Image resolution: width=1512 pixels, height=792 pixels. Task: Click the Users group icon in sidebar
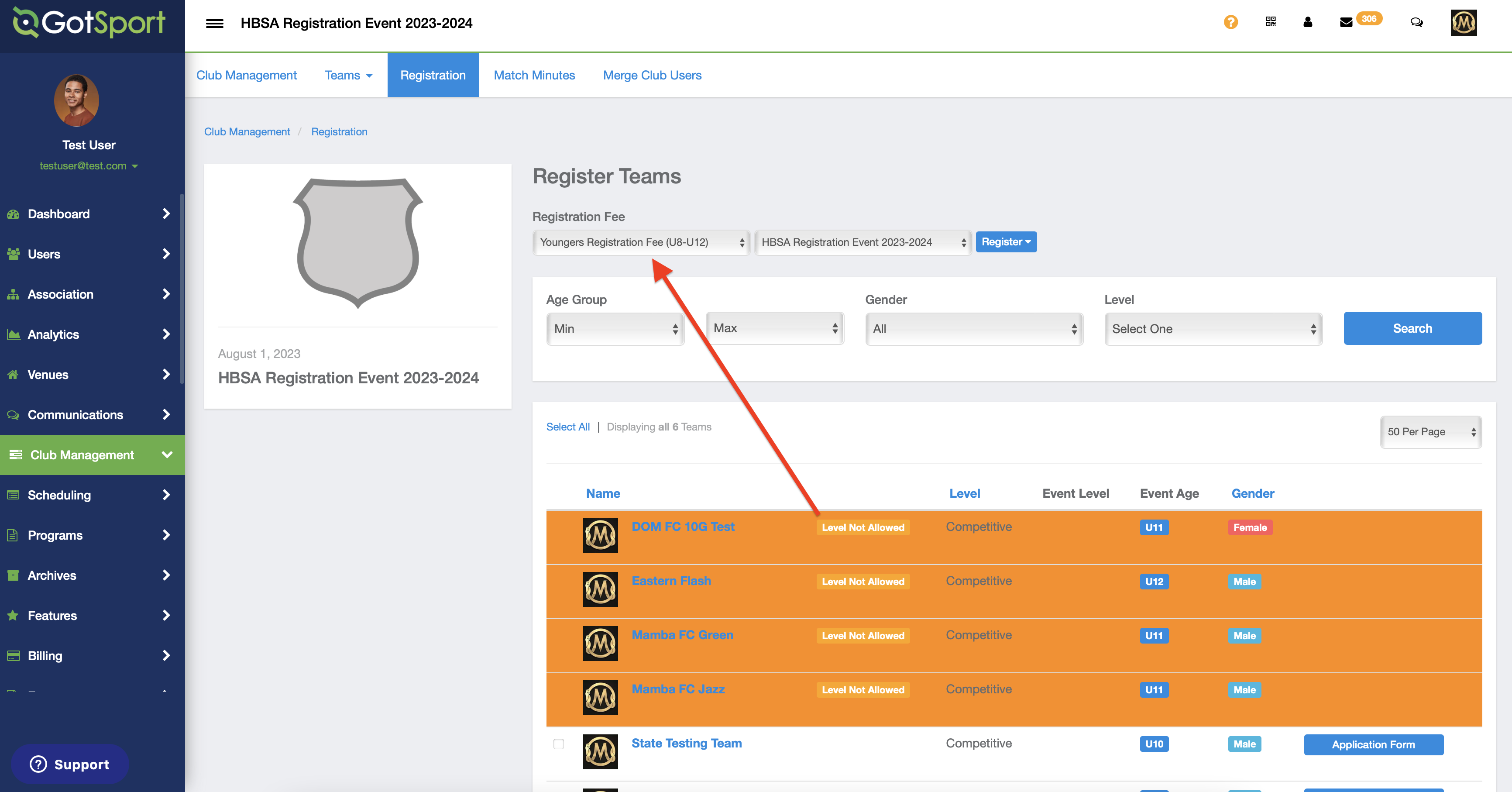13,254
